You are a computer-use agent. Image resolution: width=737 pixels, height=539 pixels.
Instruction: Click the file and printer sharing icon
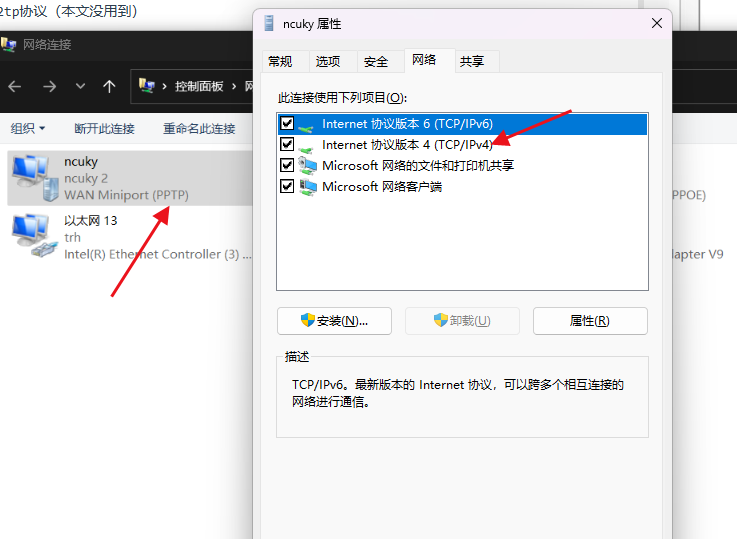[307, 165]
